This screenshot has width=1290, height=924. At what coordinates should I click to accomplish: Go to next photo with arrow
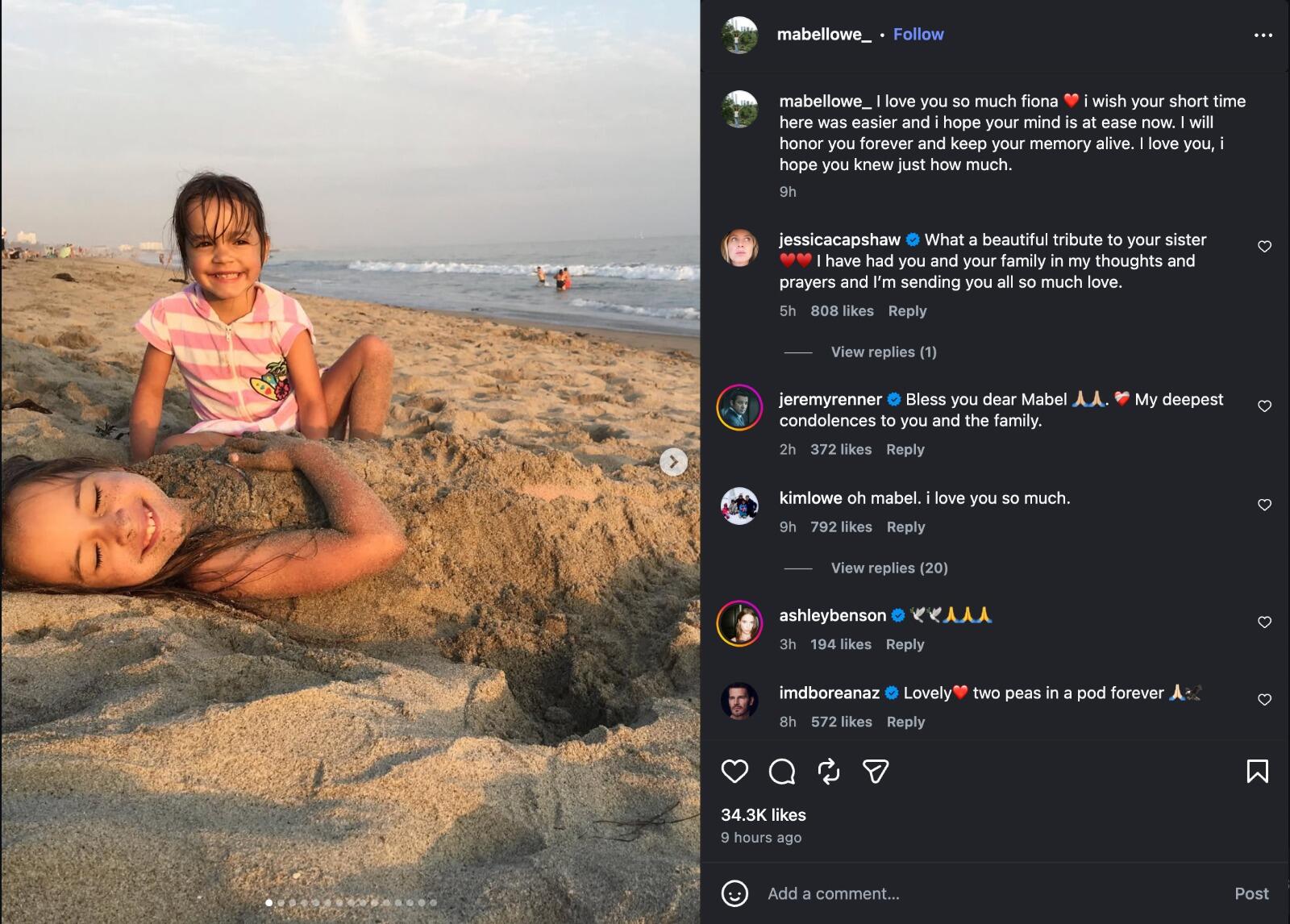tap(673, 462)
